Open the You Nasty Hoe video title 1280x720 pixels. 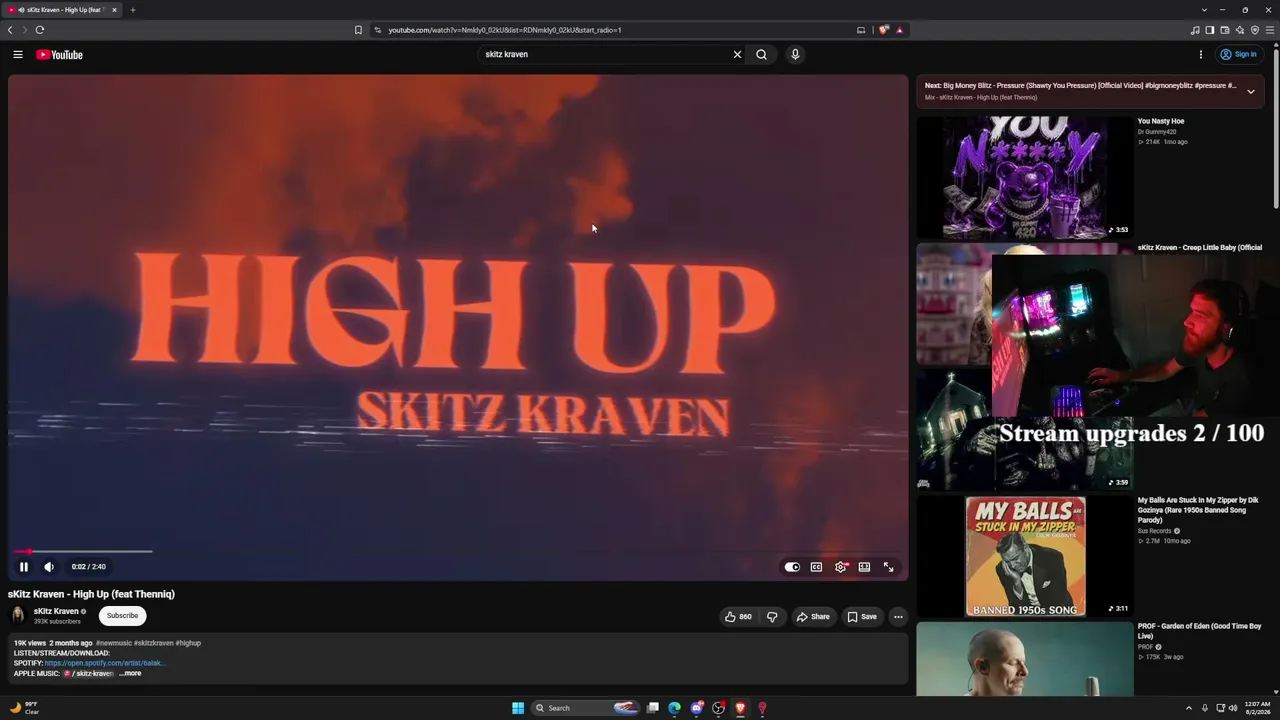pyautogui.click(x=1161, y=121)
